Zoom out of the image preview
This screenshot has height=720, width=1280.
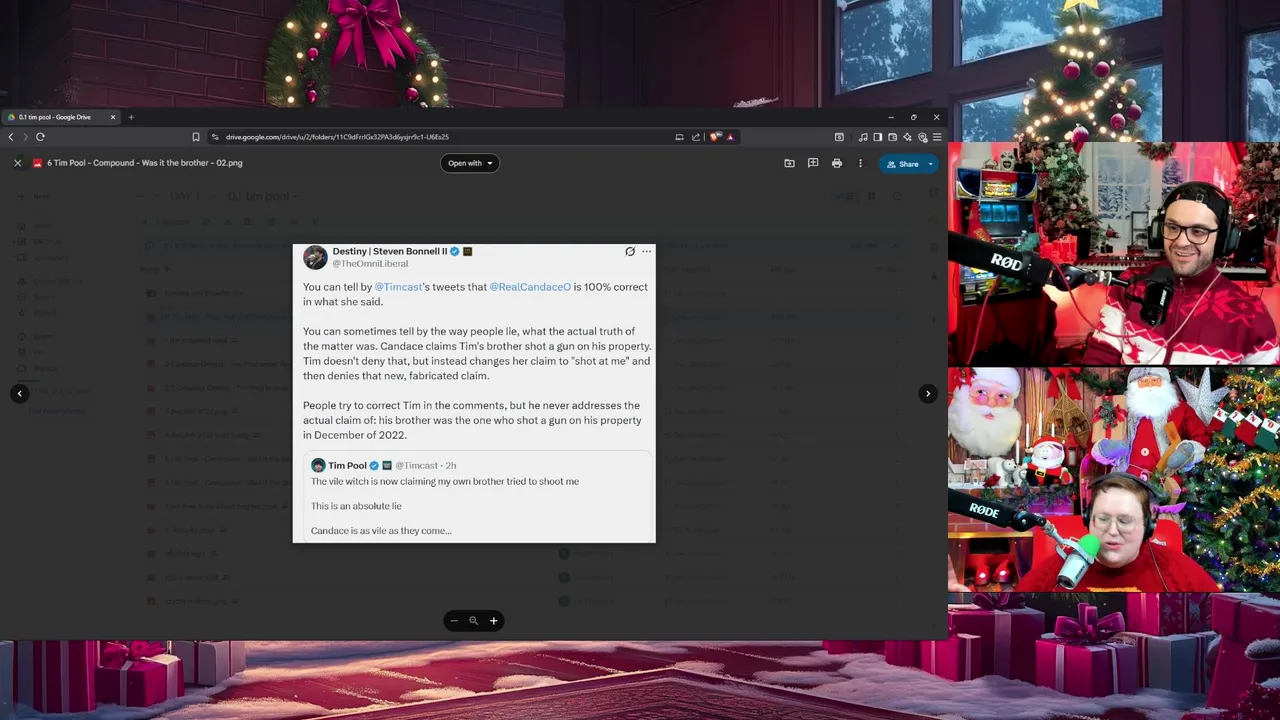[454, 621]
